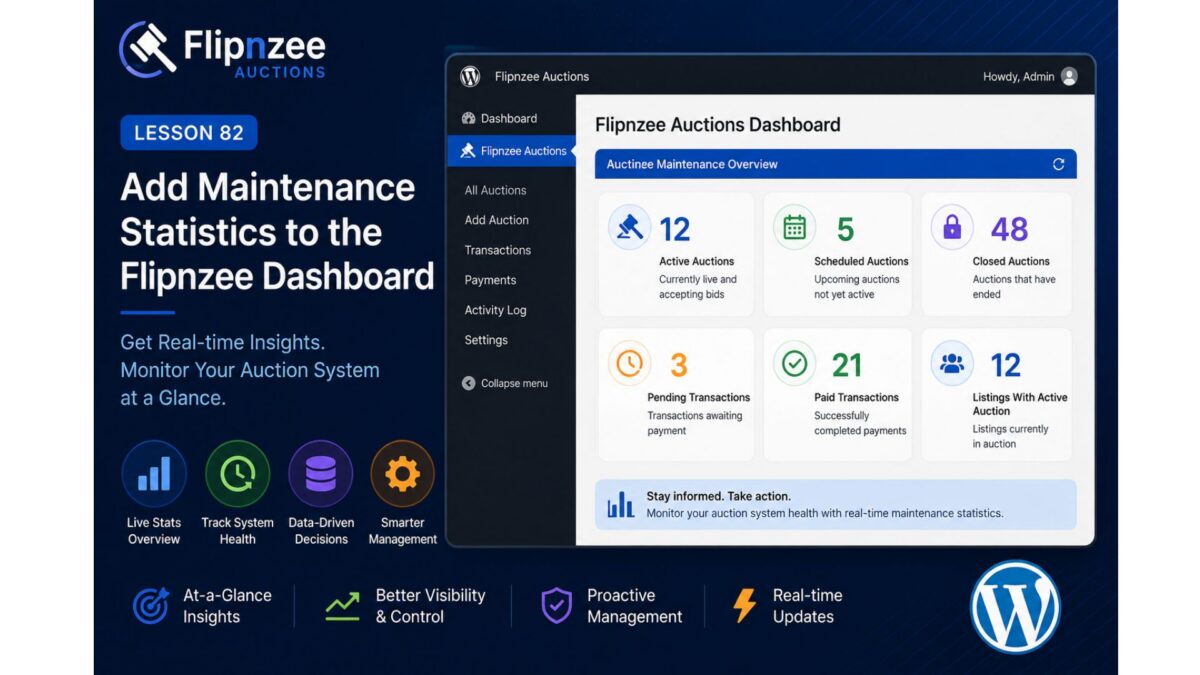Click the Smarter Management gear icon
This screenshot has height=675, width=1200.
pos(403,473)
